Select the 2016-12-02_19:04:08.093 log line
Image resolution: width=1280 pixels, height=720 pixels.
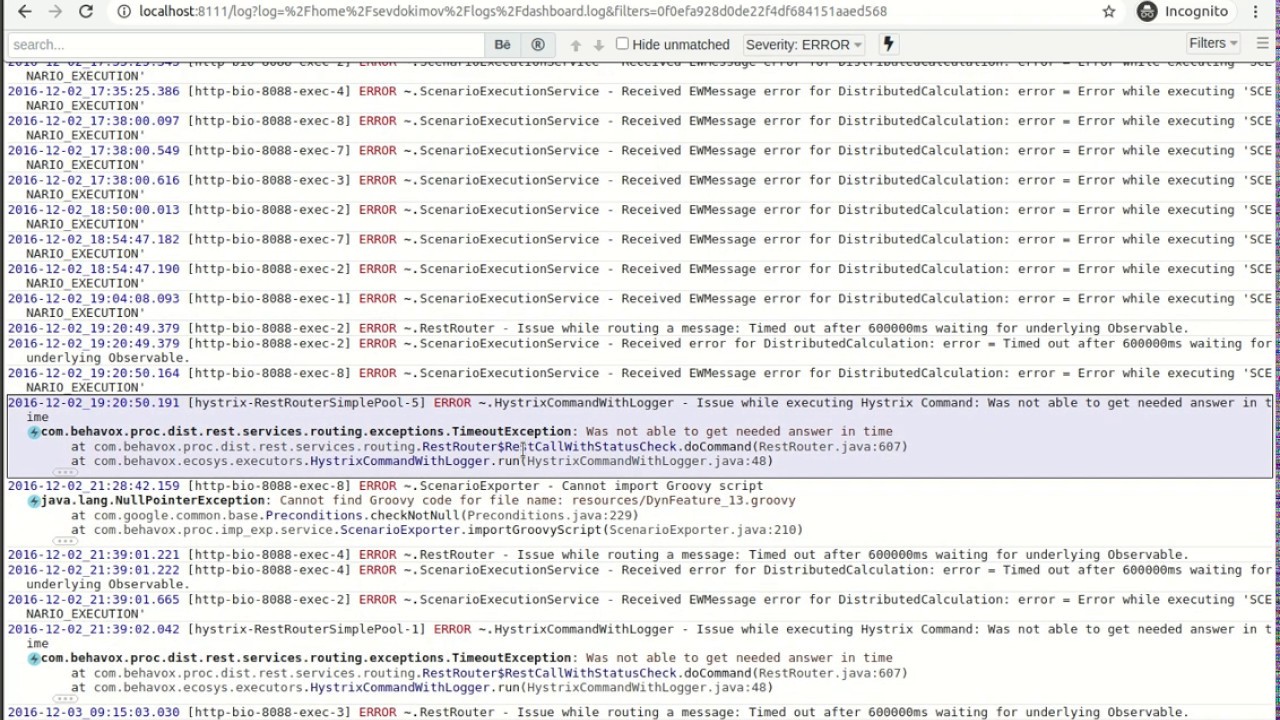(x=640, y=306)
